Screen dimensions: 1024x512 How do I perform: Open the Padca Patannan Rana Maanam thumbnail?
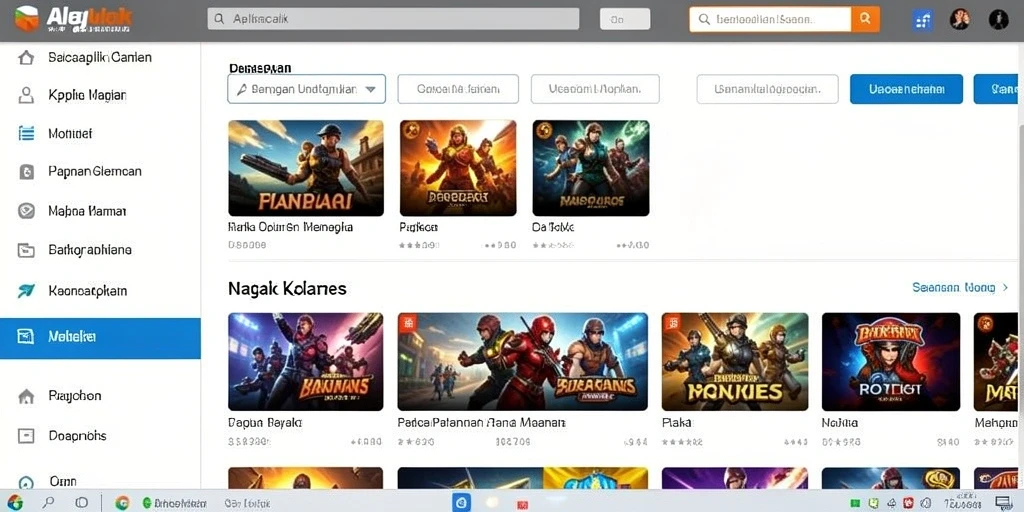522,361
